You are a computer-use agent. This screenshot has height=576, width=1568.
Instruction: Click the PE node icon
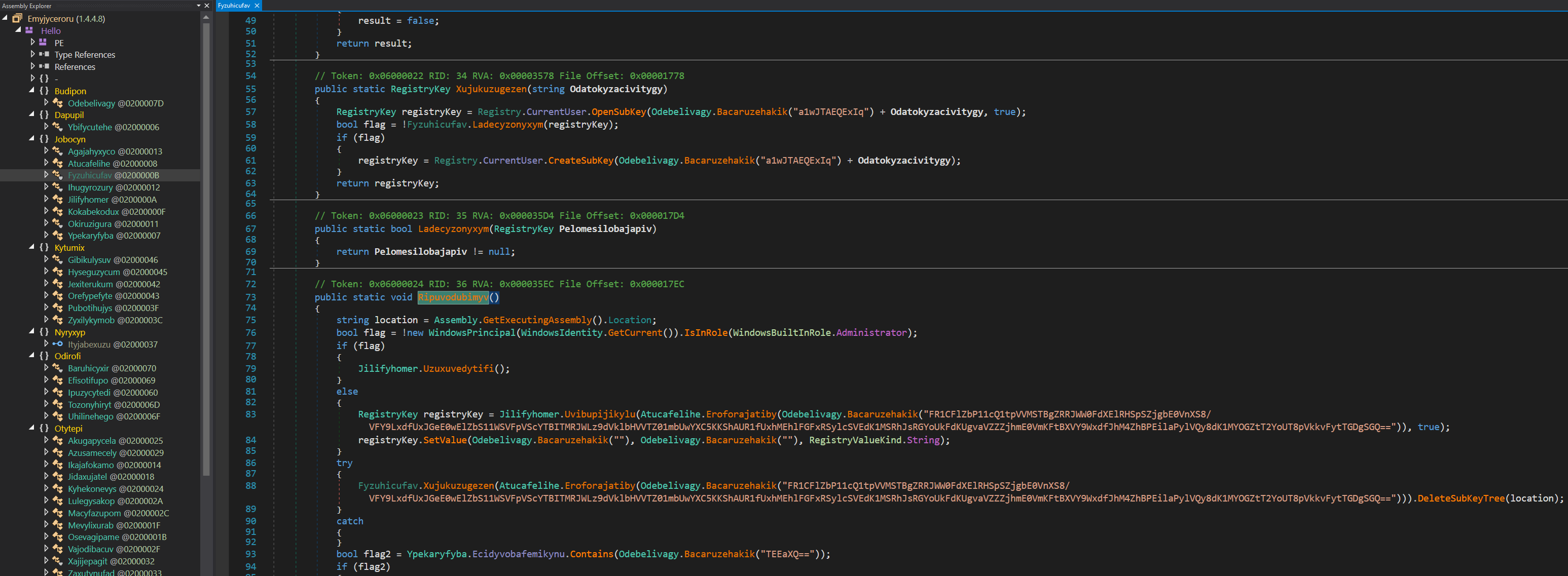pyautogui.click(x=43, y=43)
